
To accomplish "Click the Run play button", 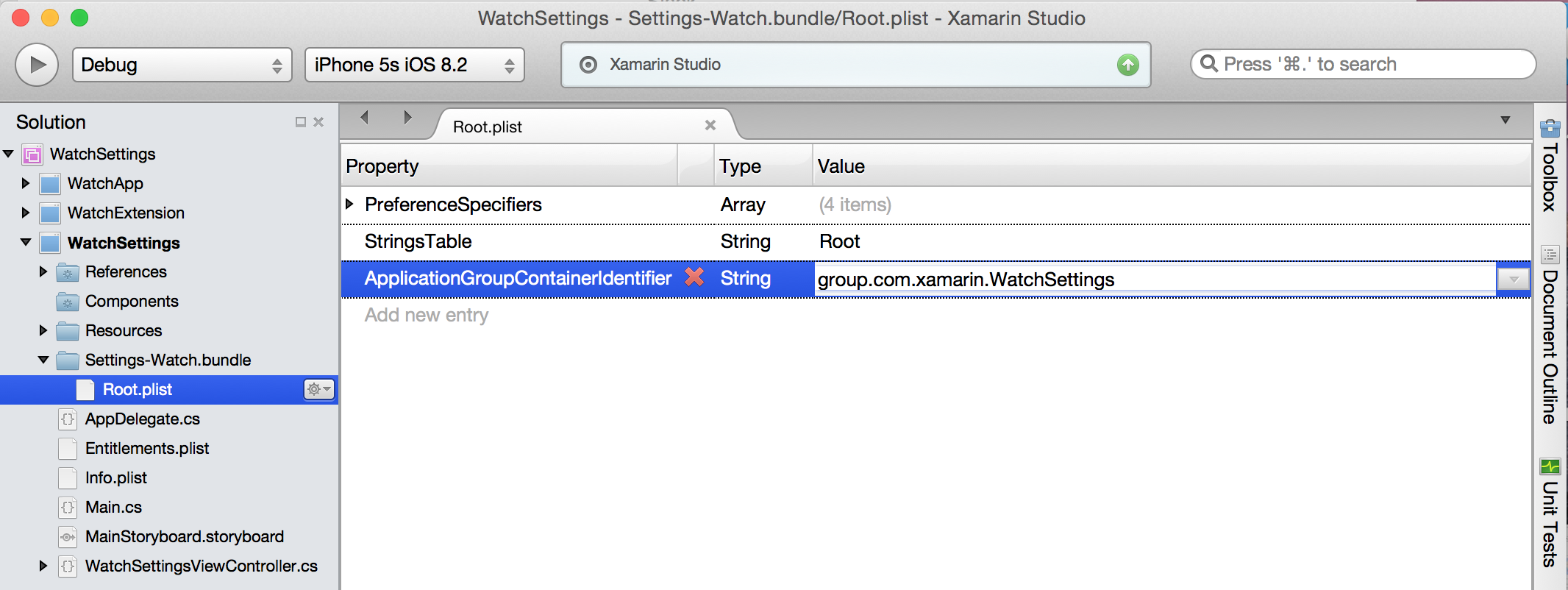I will tap(37, 65).
